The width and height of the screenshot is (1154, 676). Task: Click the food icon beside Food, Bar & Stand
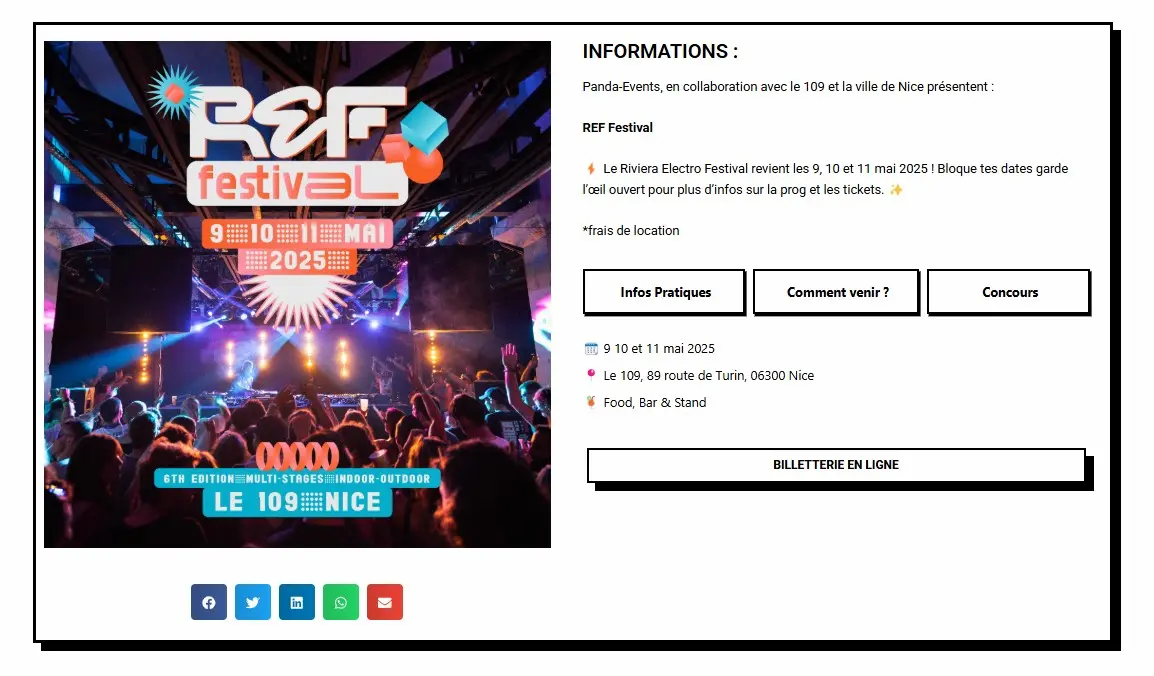(591, 402)
